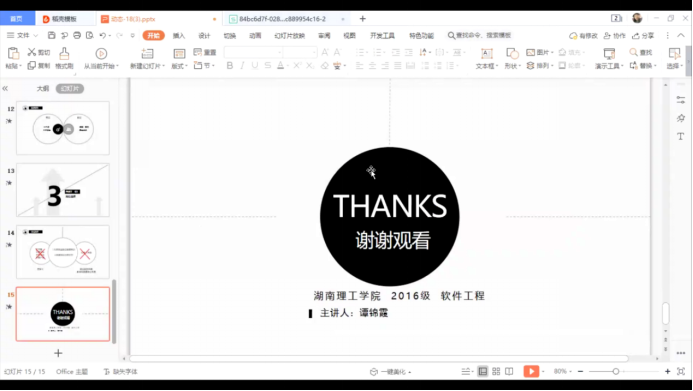Click the Undo arrow icon
Image resolution: width=693 pixels, height=391 pixels.
point(103,35)
